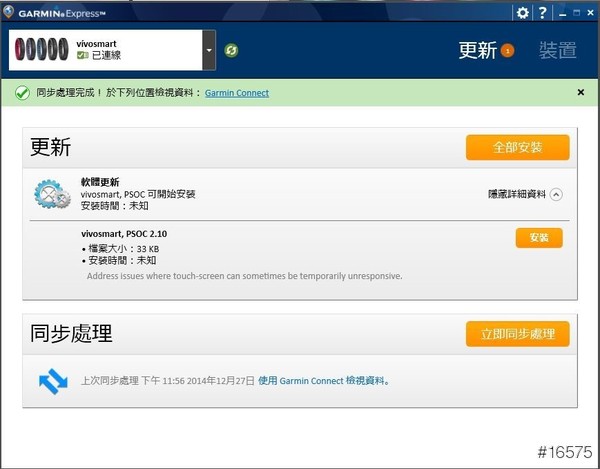Click the orange update count badge

(x=507, y=51)
